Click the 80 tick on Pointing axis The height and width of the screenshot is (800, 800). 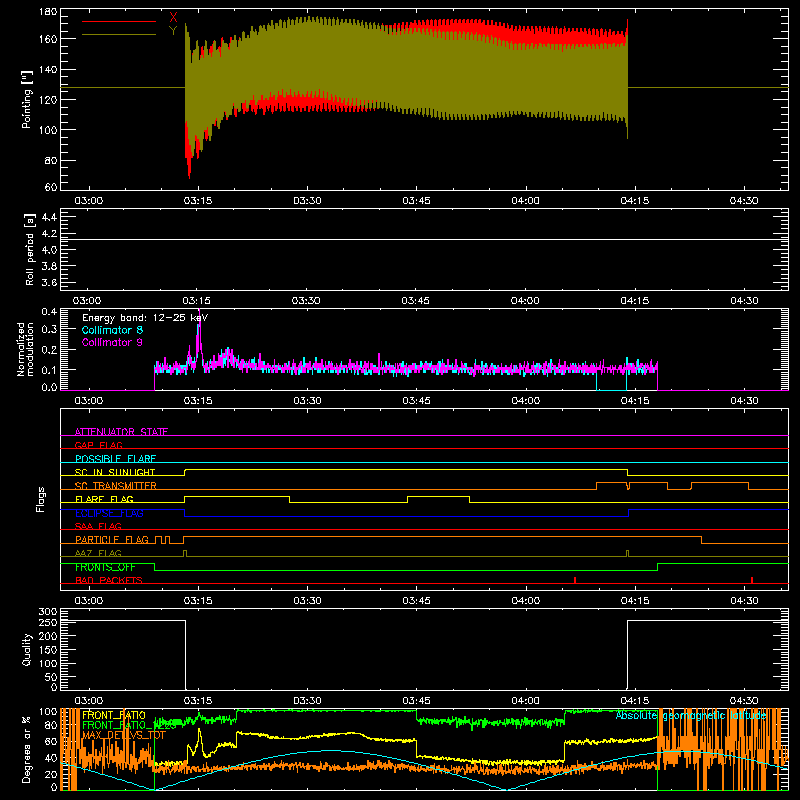tap(51, 160)
